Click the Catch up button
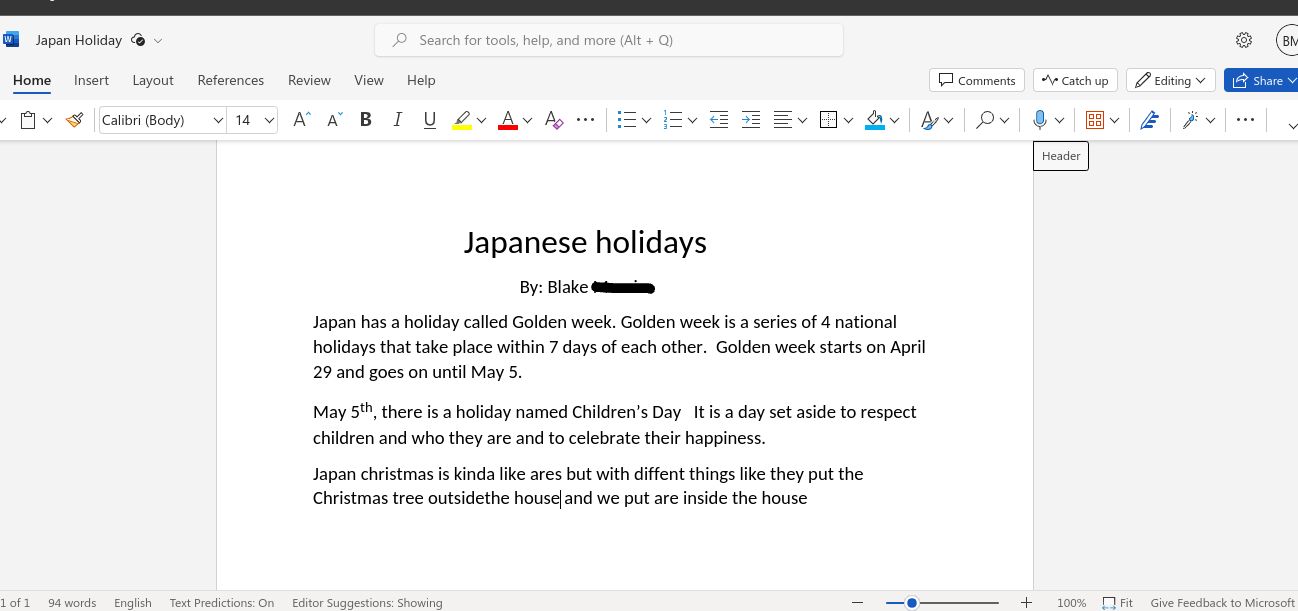1298x611 pixels. 1075,80
